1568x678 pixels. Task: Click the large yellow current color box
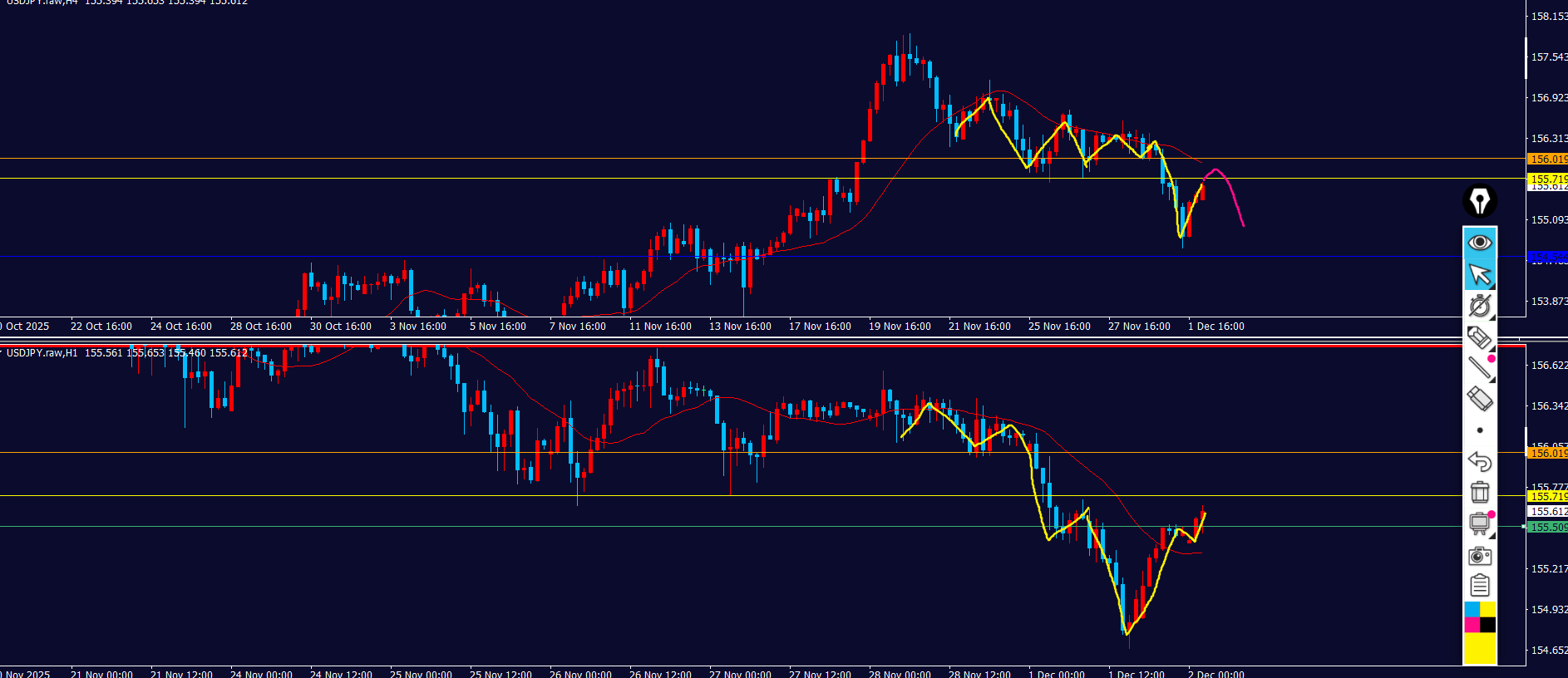[x=1480, y=648]
